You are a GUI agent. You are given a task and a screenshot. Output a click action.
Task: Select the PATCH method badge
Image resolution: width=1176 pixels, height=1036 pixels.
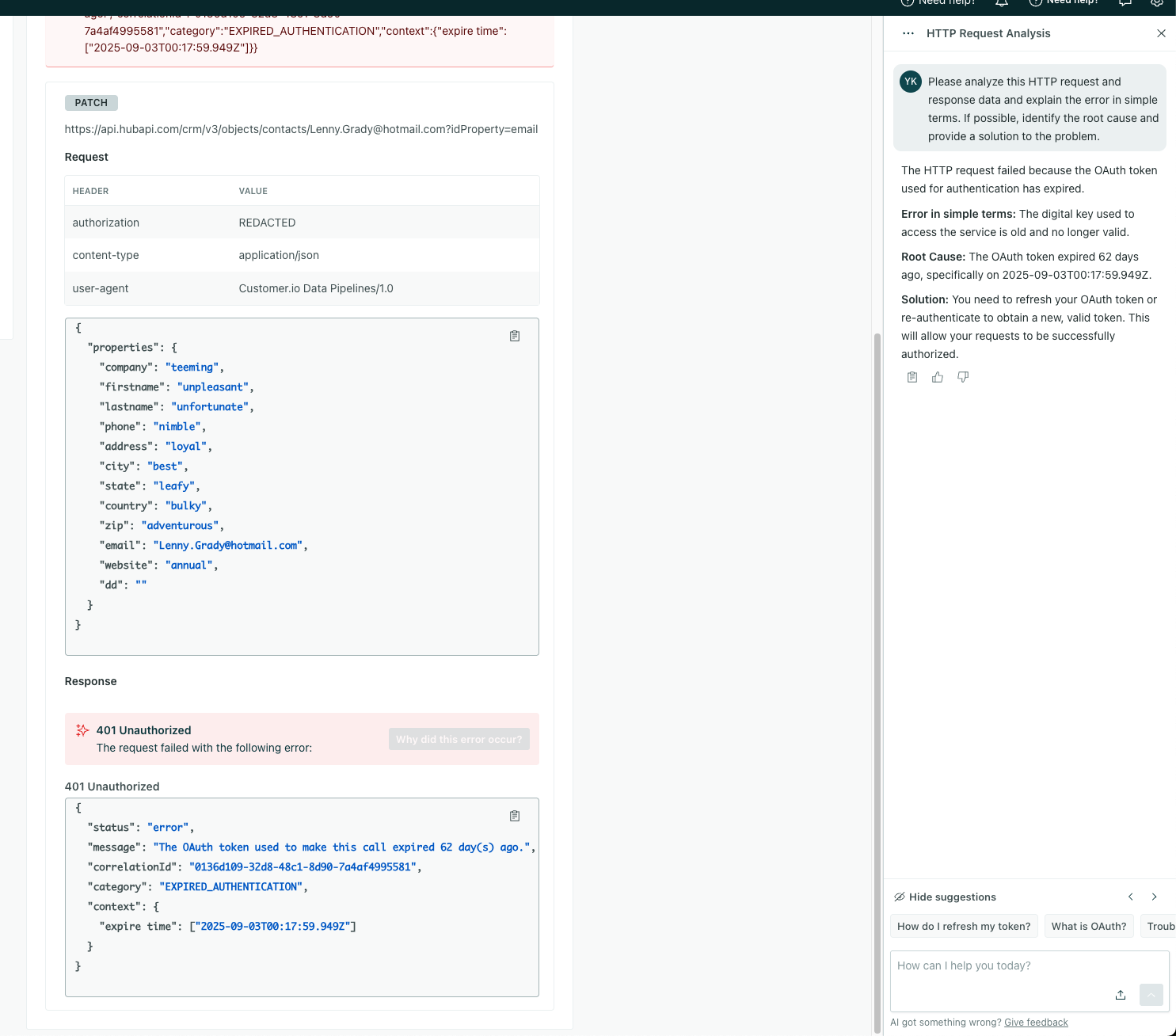[x=90, y=102]
